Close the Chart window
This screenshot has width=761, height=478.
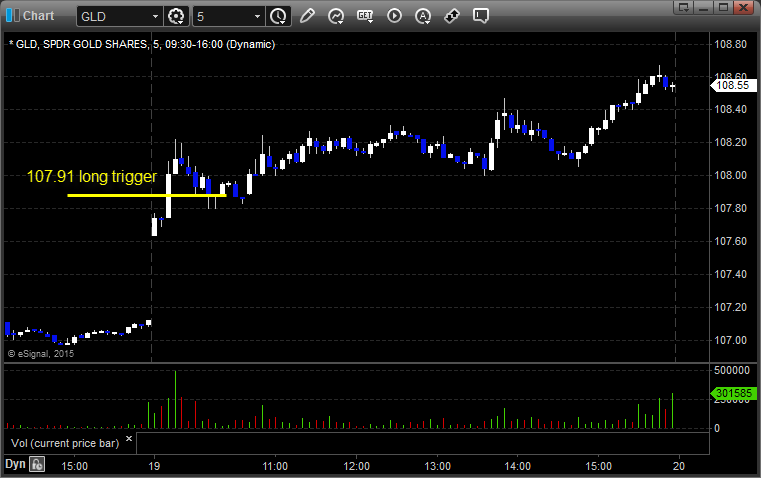[743, 7]
